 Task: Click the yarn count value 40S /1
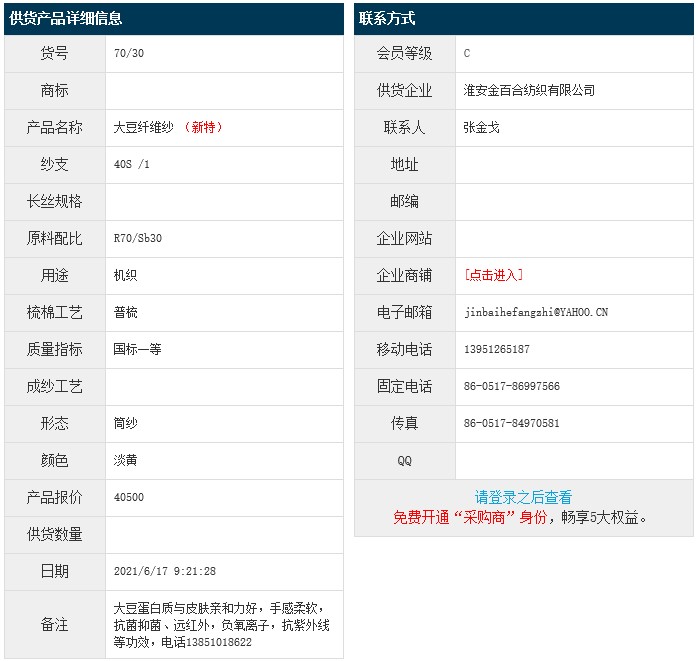coord(132,164)
